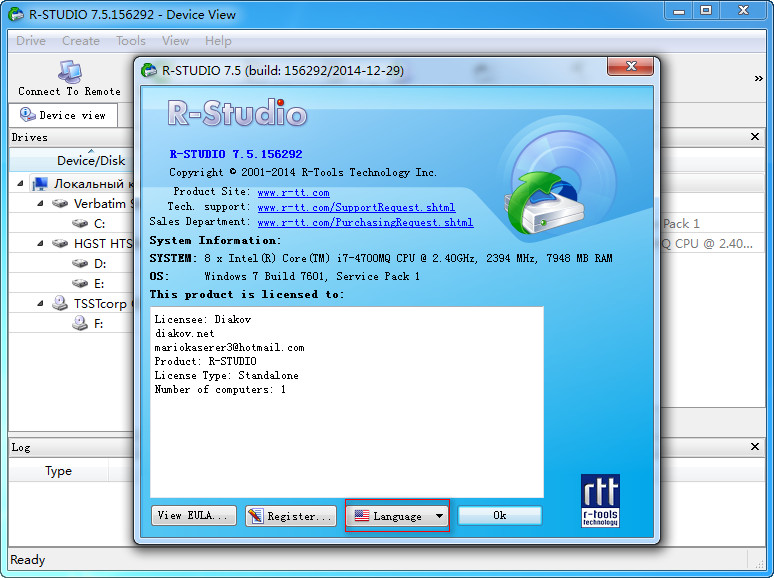Click 'Number of computers: 1' text
This screenshot has height=578, width=774.
220,389
